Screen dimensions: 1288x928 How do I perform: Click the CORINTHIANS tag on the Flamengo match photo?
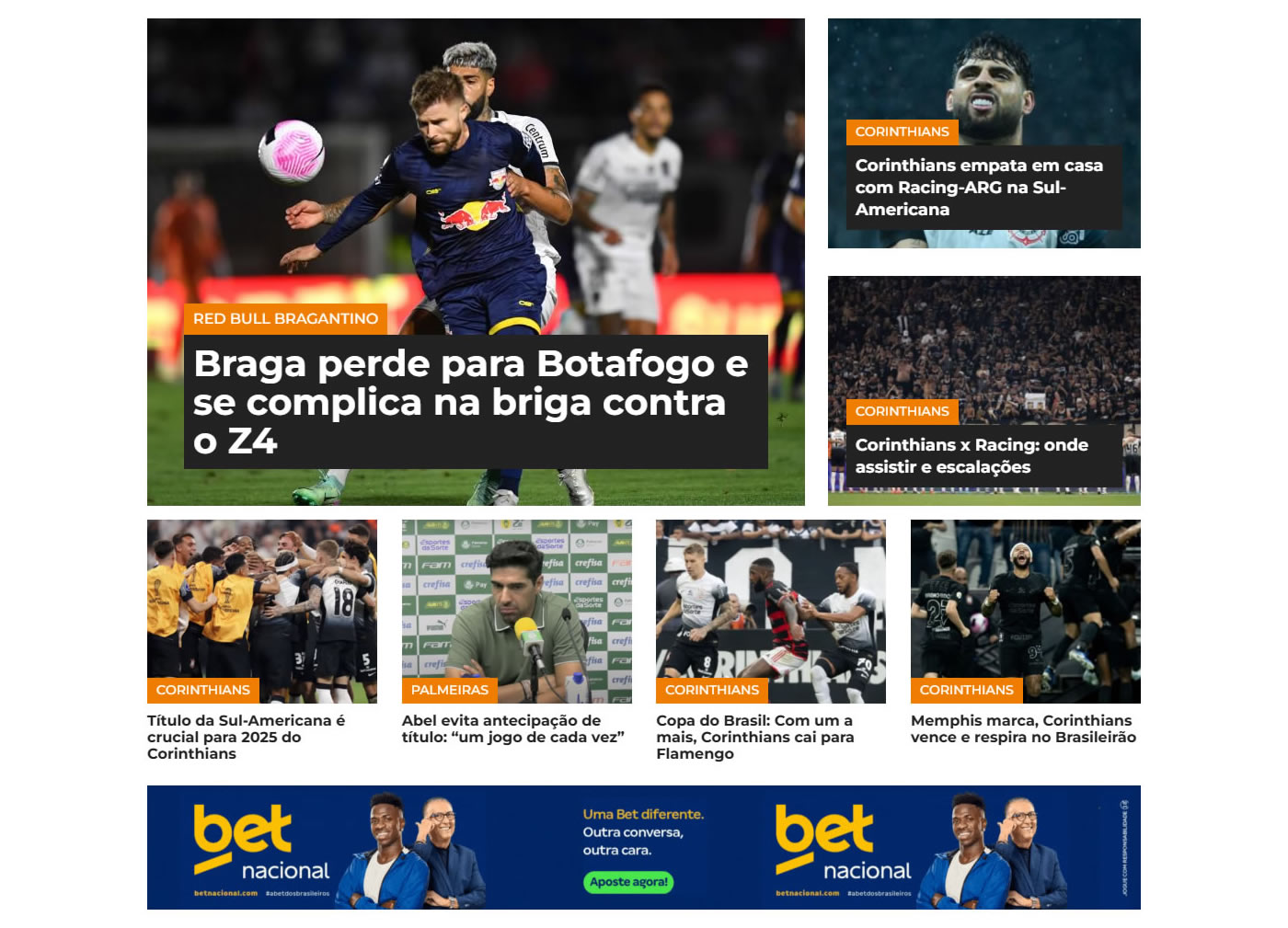tap(712, 690)
